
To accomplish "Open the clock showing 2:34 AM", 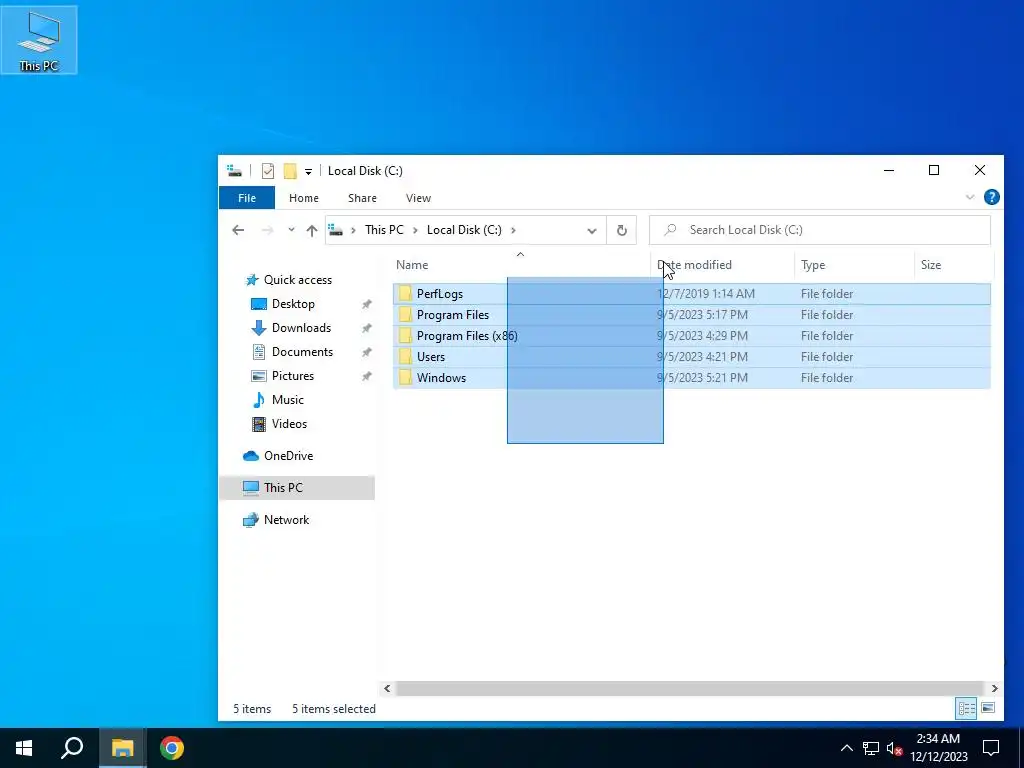I will point(938,748).
